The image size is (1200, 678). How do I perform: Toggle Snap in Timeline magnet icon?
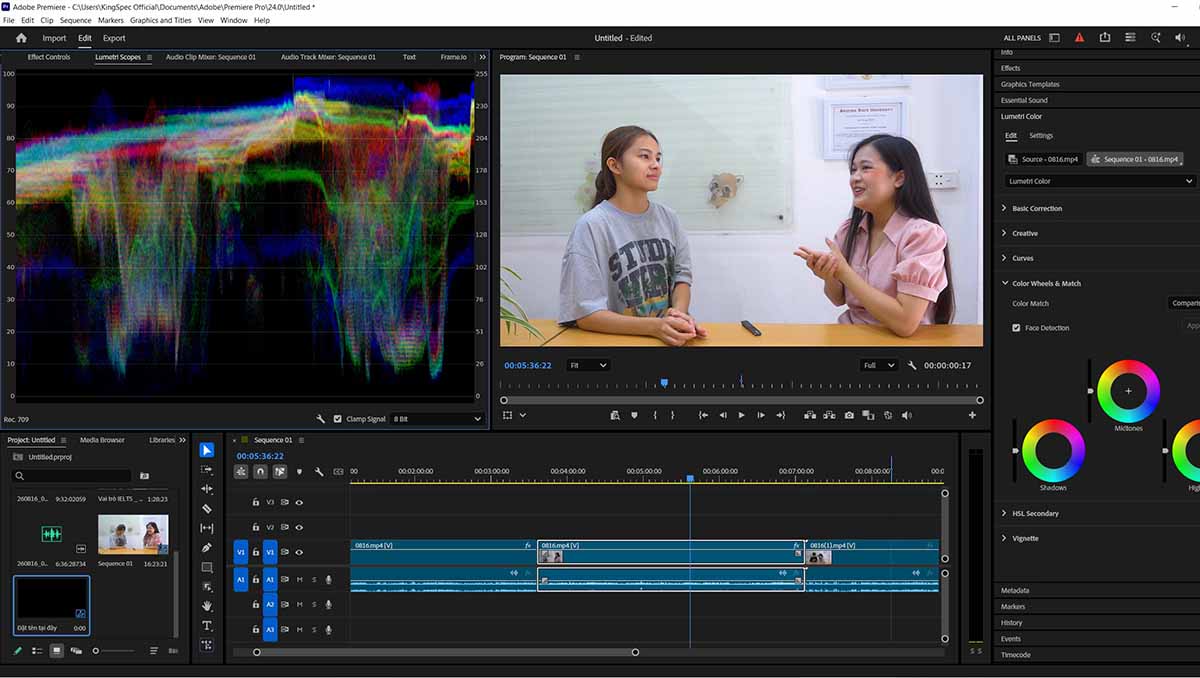[x=260, y=471]
